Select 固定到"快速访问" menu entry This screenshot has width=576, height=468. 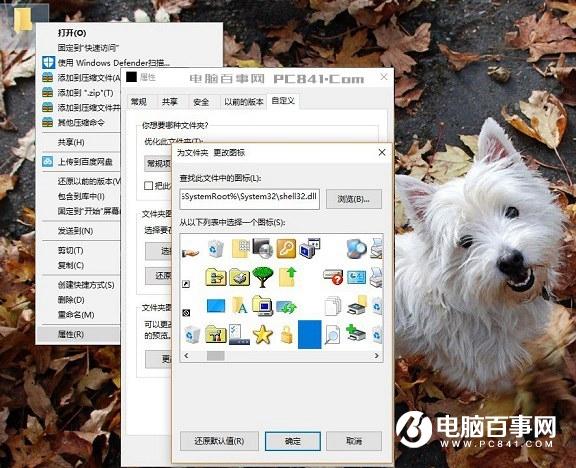(88, 48)
